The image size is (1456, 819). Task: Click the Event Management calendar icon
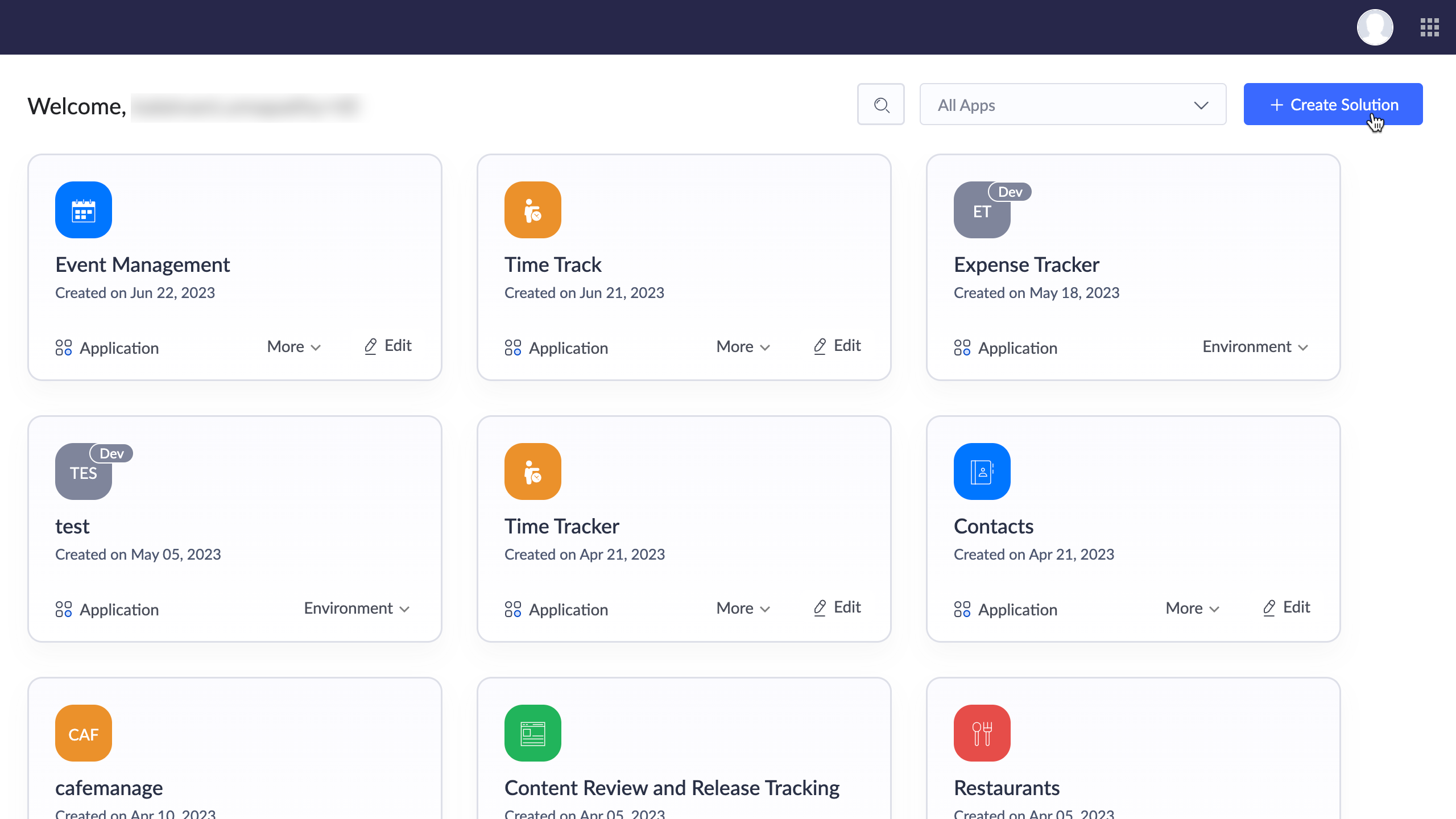click(x=84, y=210)
